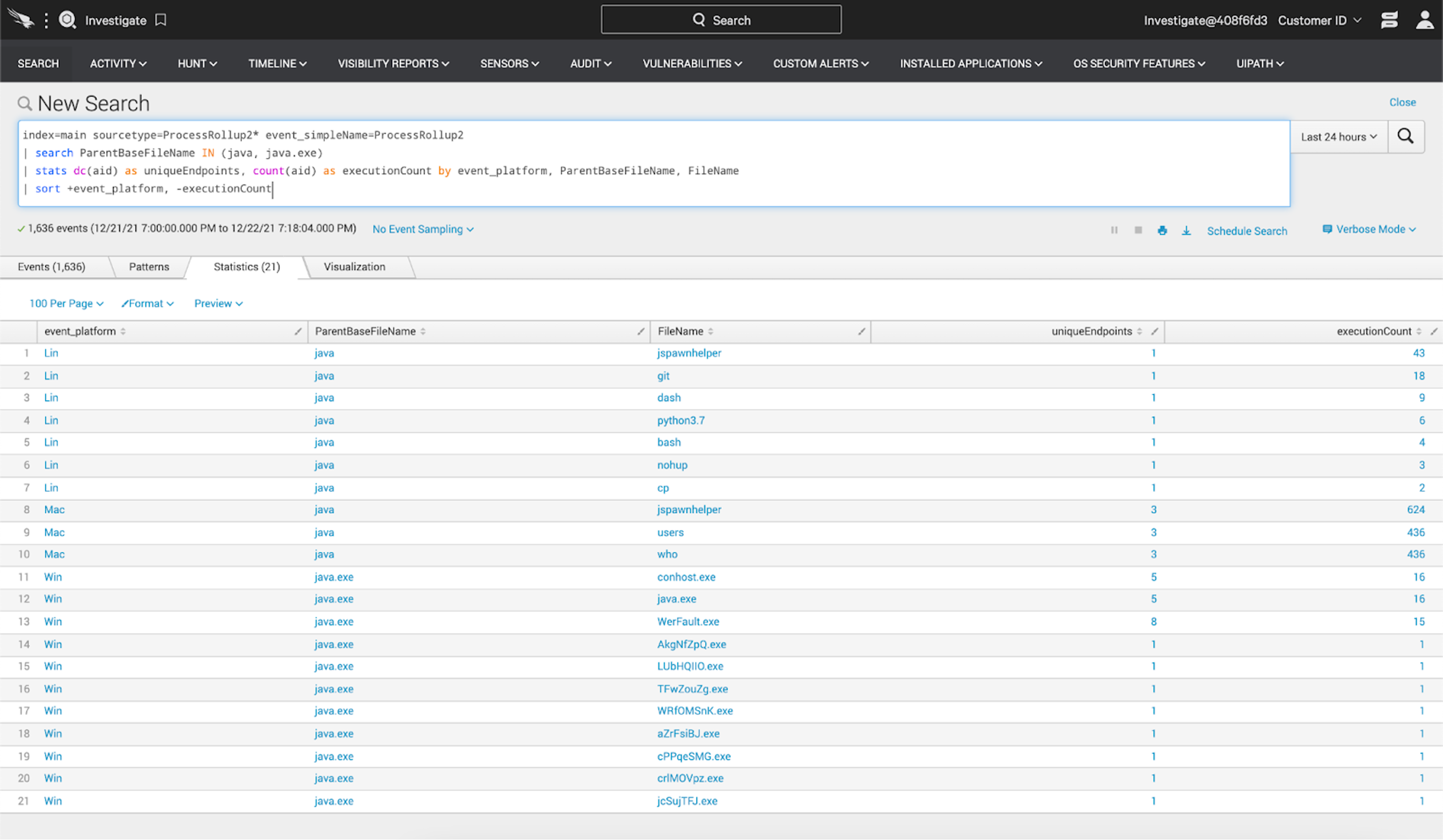The image size is (1443, 840).
Task: Click Schedule Search
Action: click(1247, 231)
